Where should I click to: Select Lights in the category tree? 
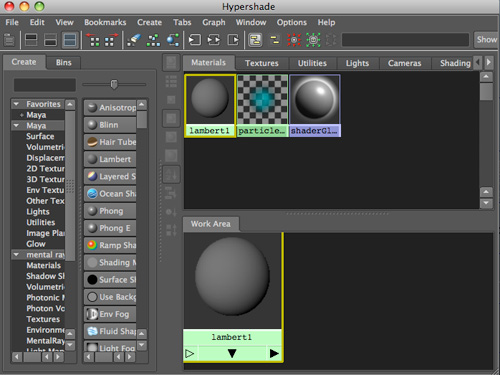[x=38, y=212]
